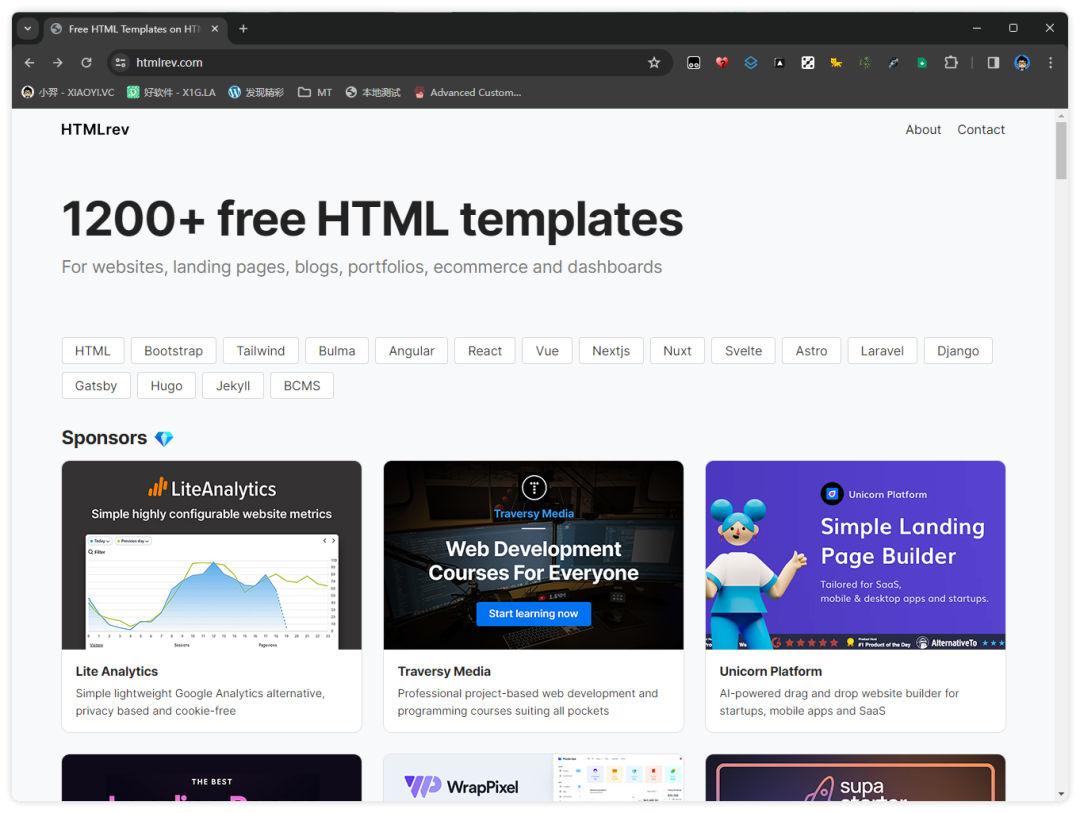Filter templates by React tag
Image resolution: width=1080 pixels, height=813 pixels.
(485, 351)
